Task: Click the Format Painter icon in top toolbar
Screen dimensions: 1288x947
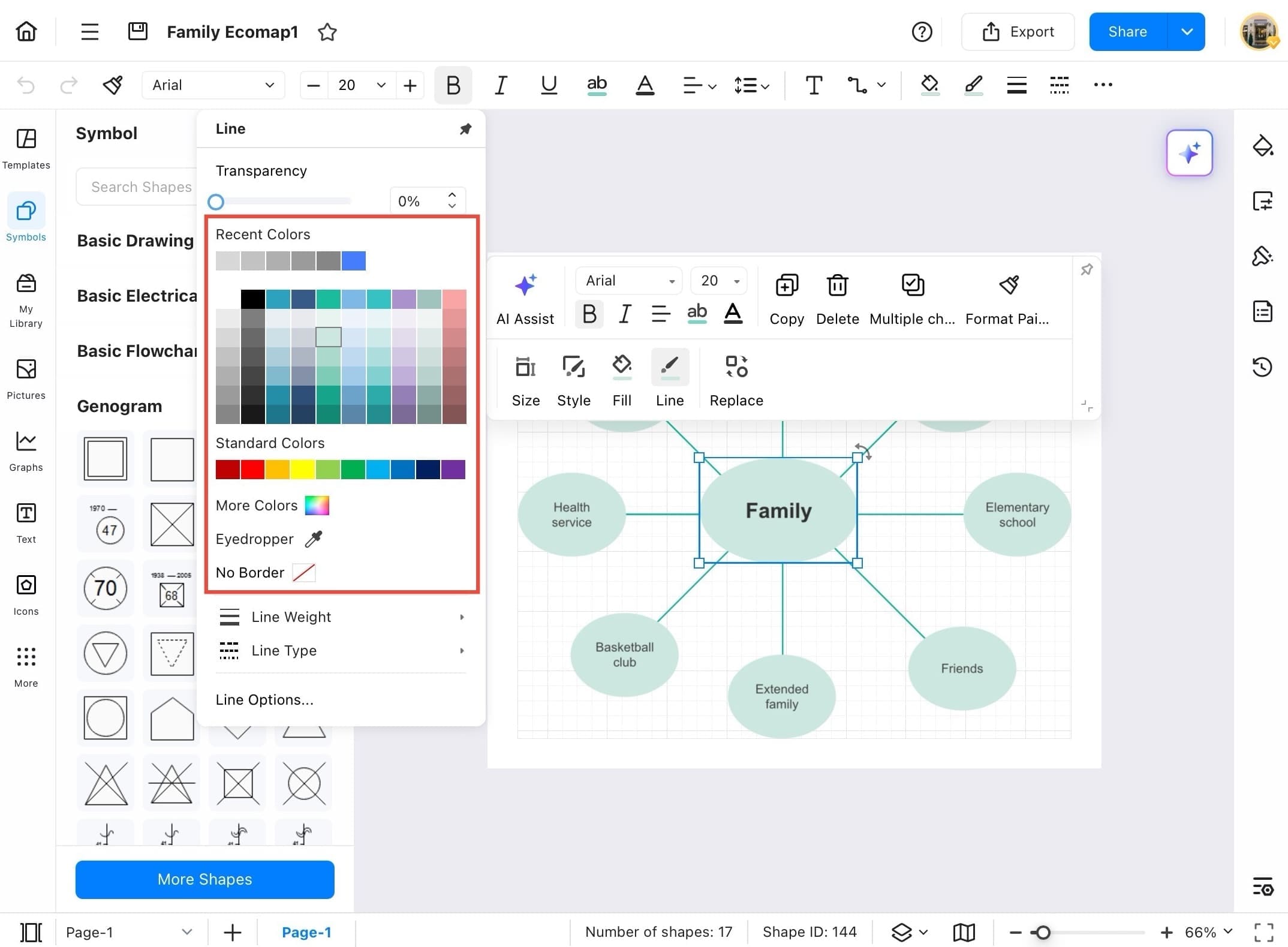Action: (x=113, y=85)
